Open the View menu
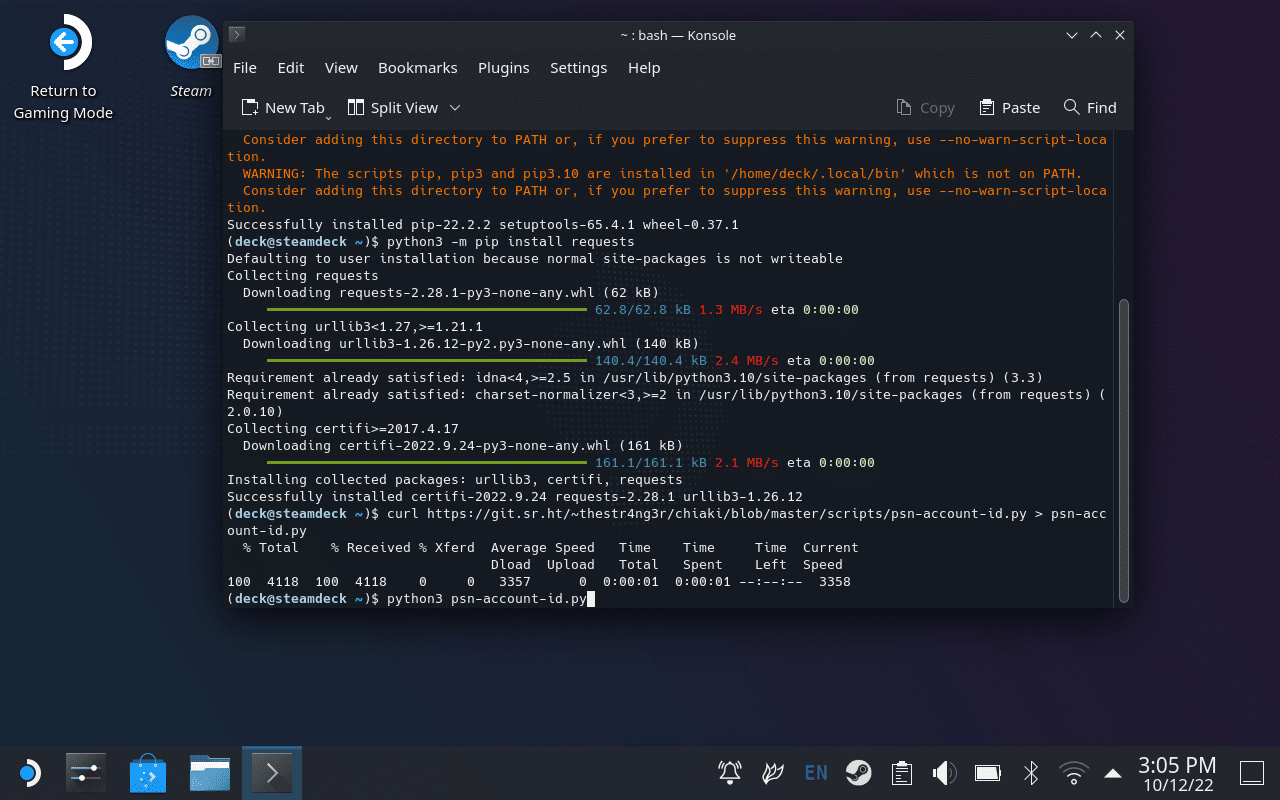 click(x=341, y=68)
